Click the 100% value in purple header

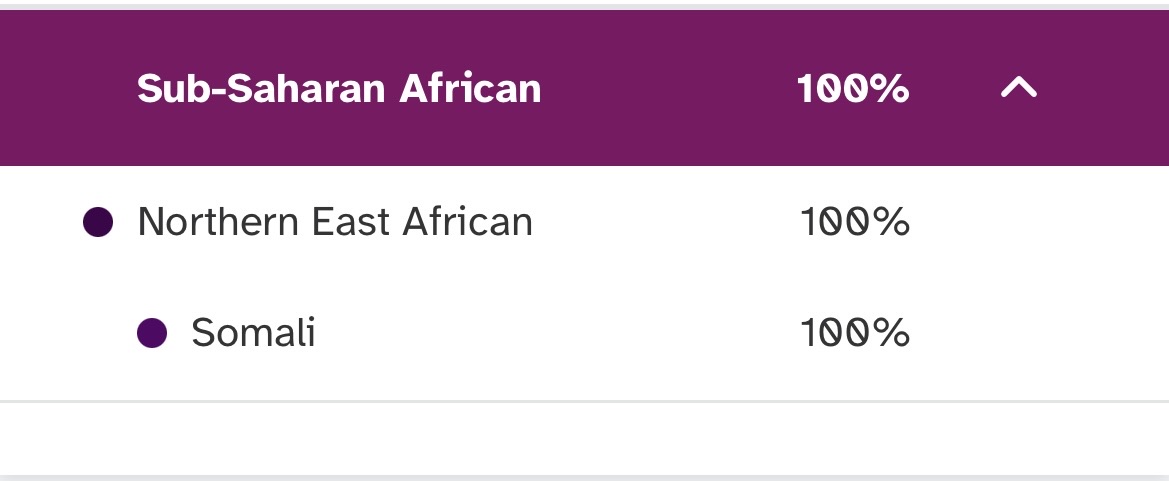point(853,89)
